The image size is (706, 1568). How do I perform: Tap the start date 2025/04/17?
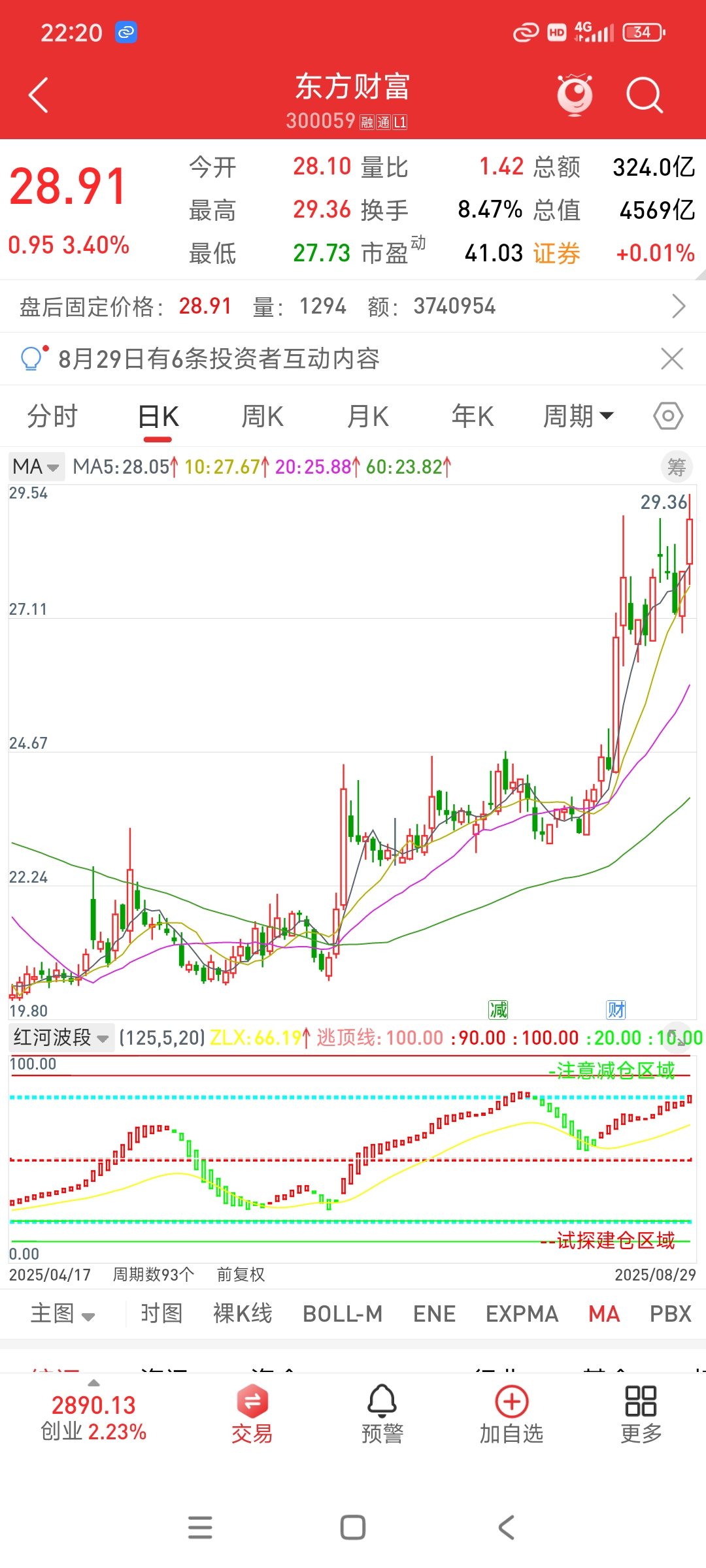click(x=50, y=1275)
